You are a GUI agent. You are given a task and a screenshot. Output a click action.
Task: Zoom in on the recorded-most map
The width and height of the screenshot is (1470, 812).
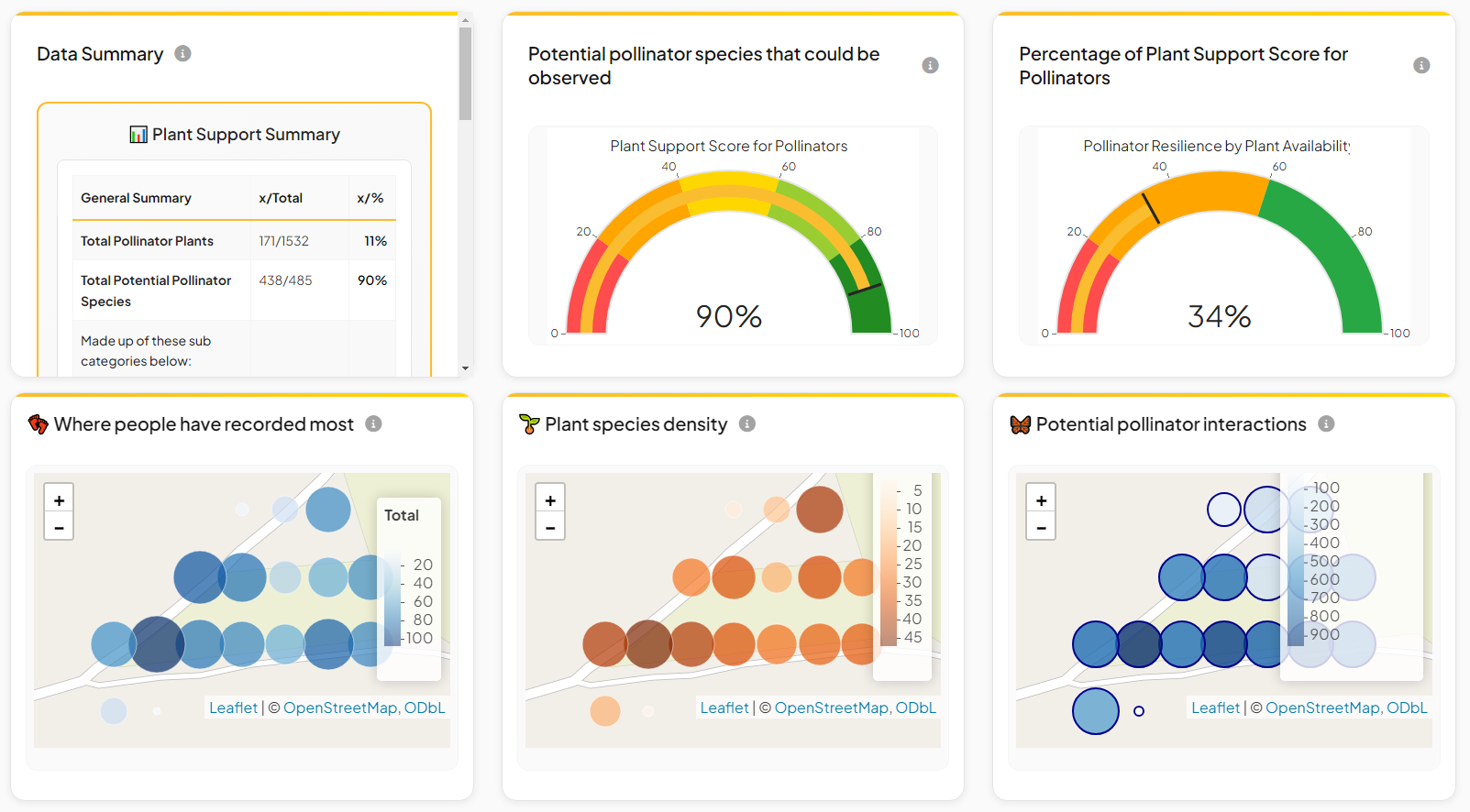pyautogui.click(x=59, y=500)
